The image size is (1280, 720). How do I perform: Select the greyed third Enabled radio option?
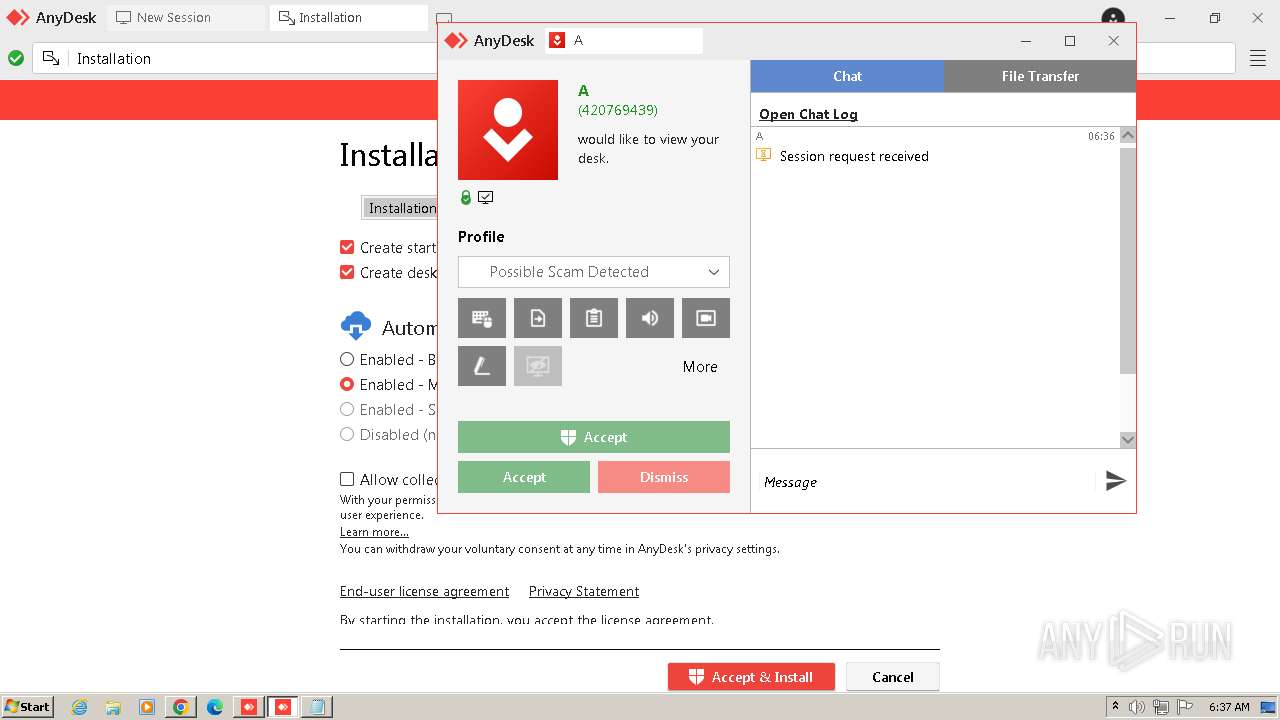pyautogui.click(x=347, y=409)
